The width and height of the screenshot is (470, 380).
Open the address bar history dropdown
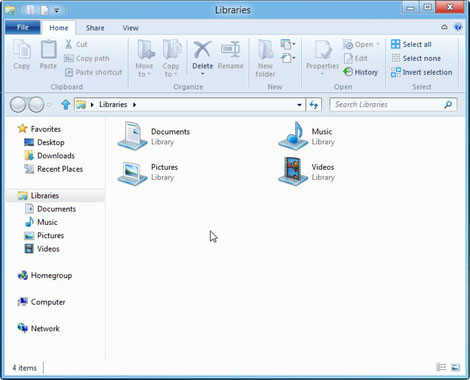[299, 105]
